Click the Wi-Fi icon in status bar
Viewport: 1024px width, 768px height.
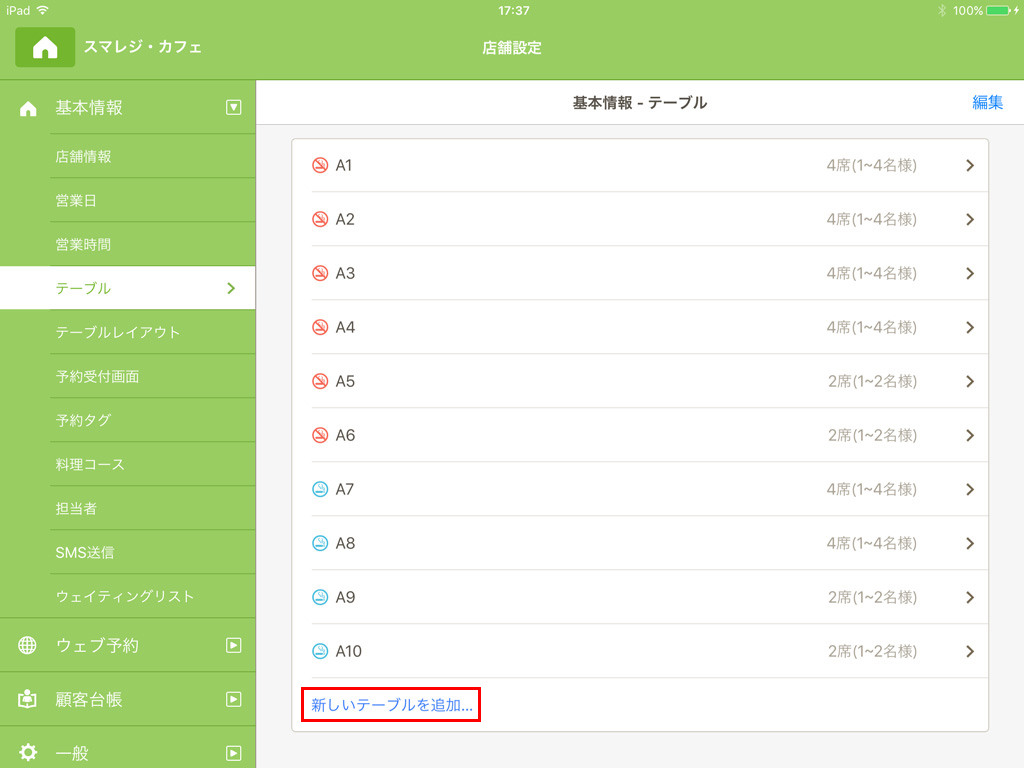pos(42,10)
